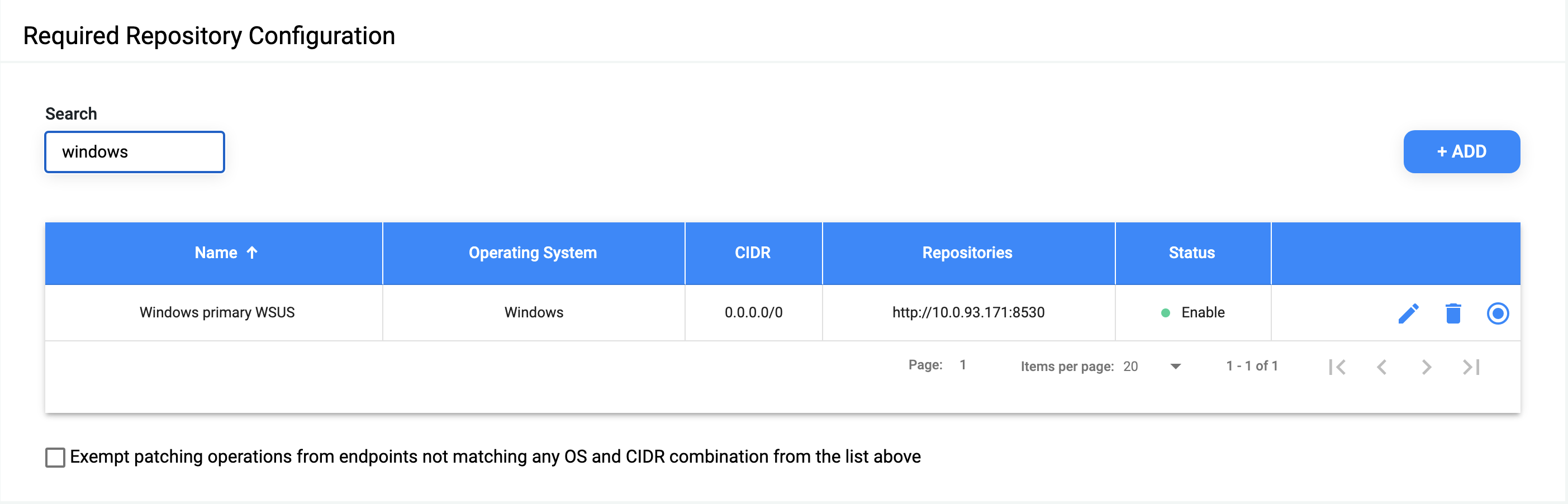Sort by the Operating System column
This screenshot has width=1568, height=504.
[533, 253]
